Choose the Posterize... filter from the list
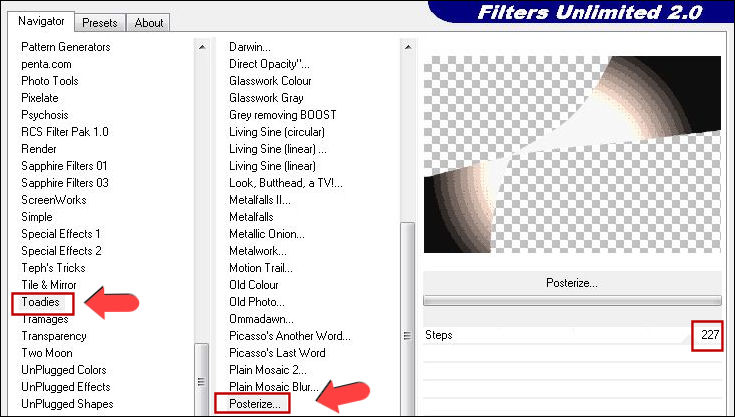The width and height of the screenshot is (735, 417). (254, 403)
